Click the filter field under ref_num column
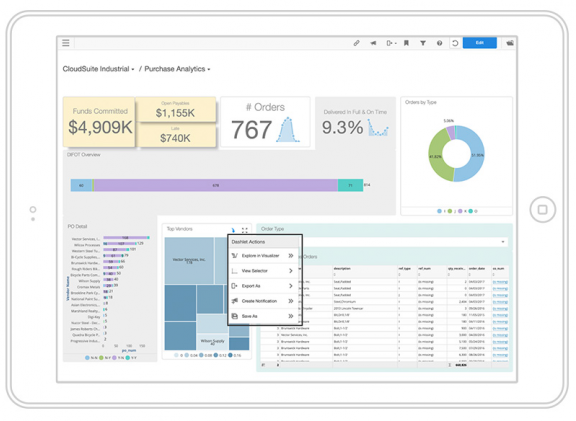The image size is (576, 421). (431, 274)
